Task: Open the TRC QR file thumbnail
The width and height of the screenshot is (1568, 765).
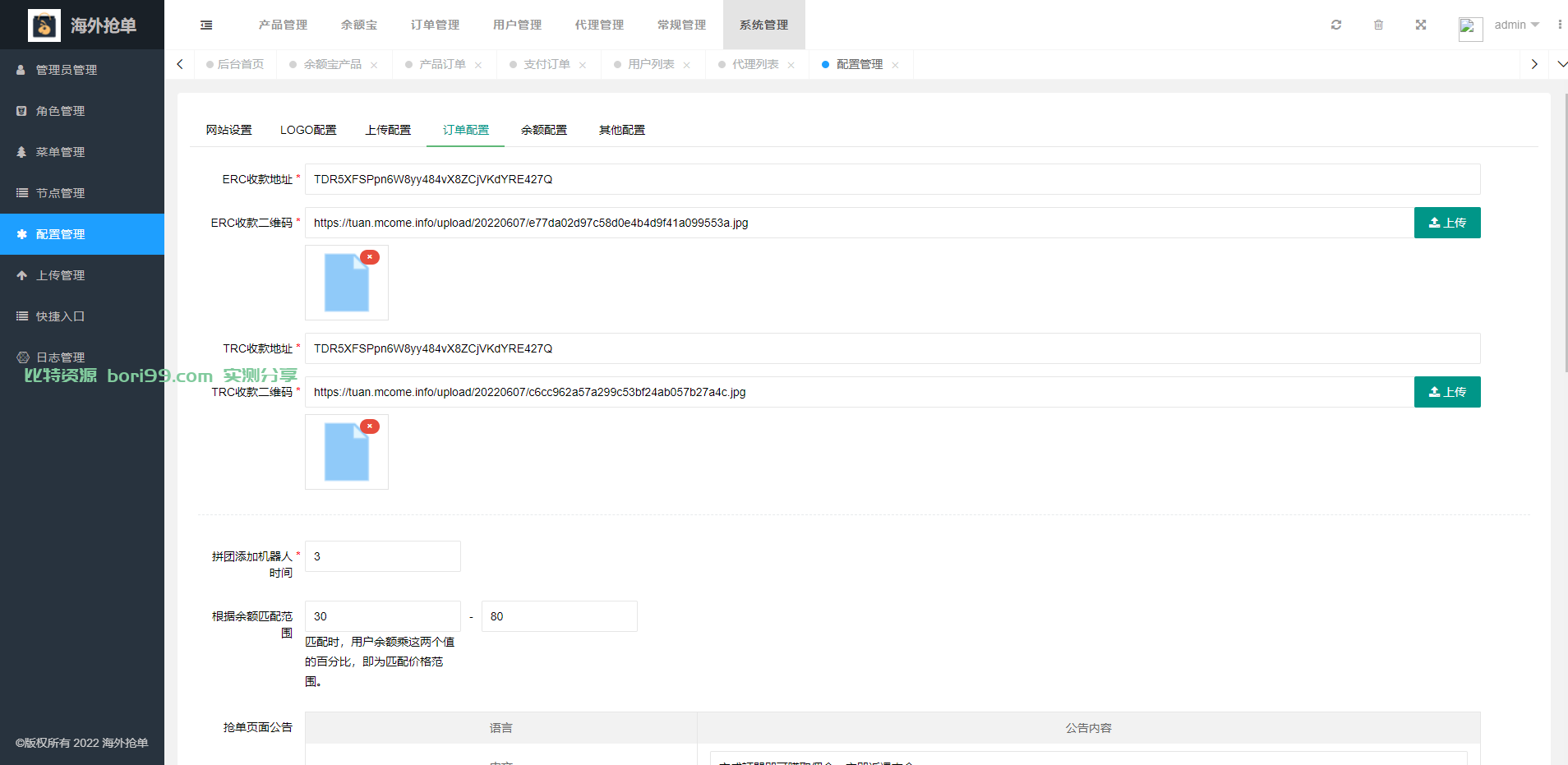Action: click(x=346, y=453)
